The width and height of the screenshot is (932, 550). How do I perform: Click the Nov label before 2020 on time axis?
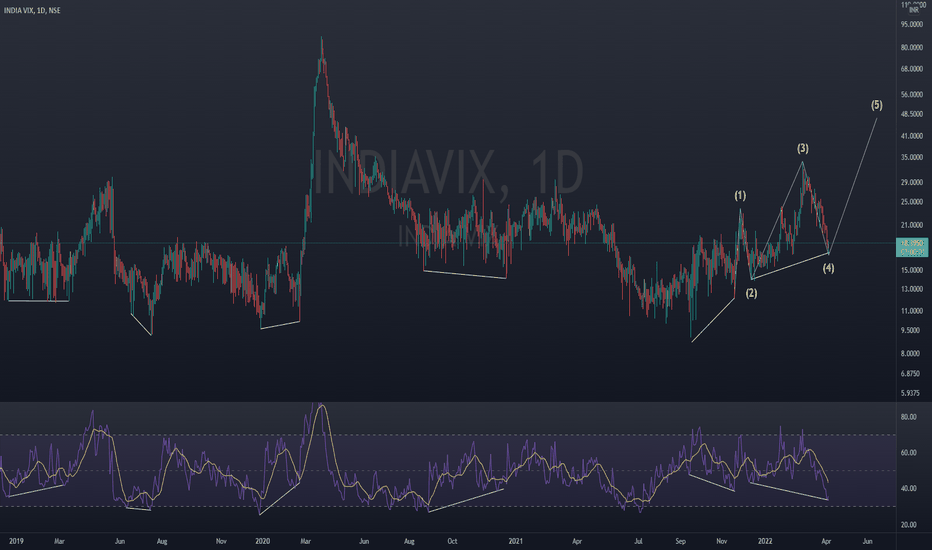221,541
